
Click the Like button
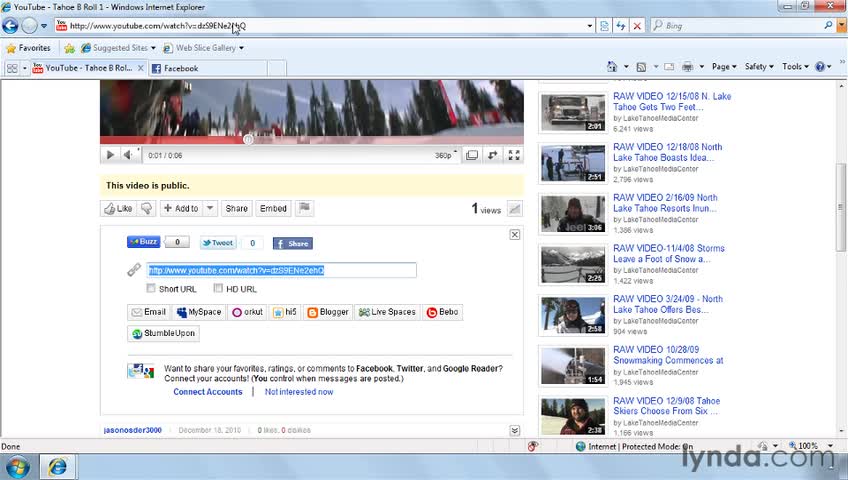point(118,208)
